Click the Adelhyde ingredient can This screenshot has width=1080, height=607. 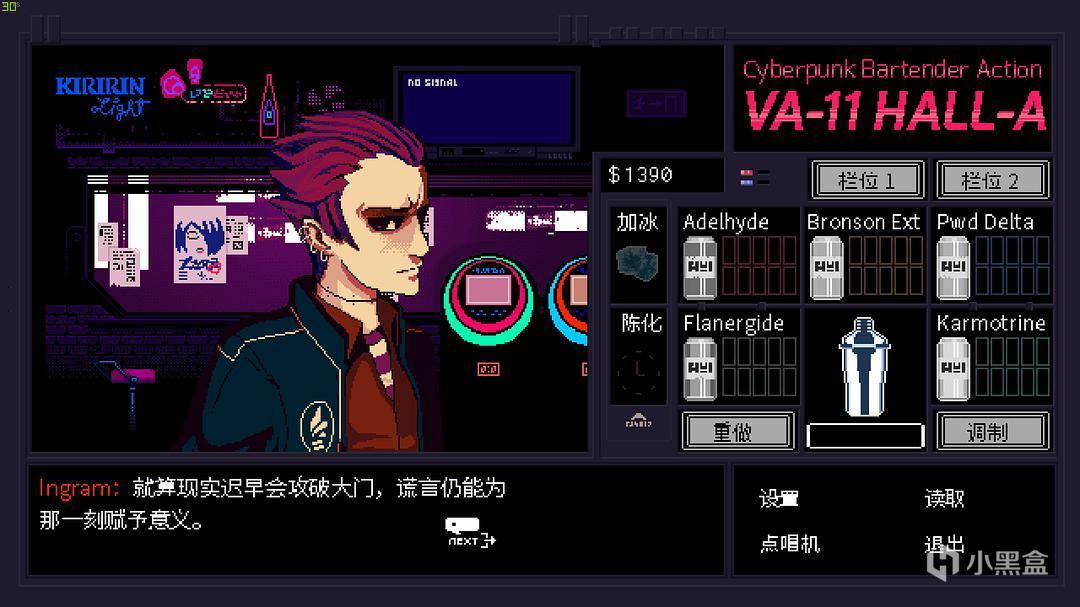(x=700, y=268)
